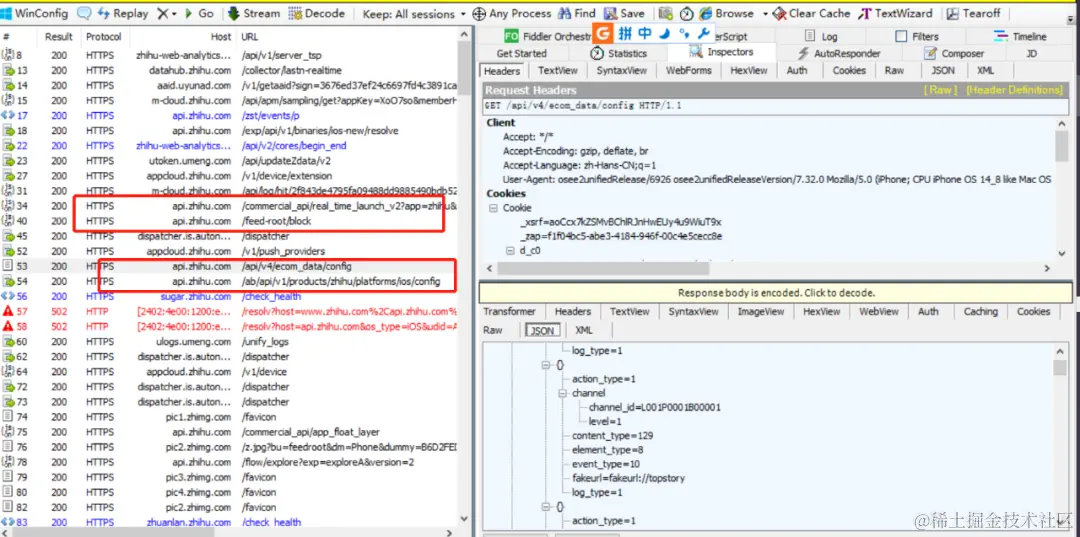Open the TextWizard tool
This screenshot has width=1080, height=537.
(x=895, y=13)
